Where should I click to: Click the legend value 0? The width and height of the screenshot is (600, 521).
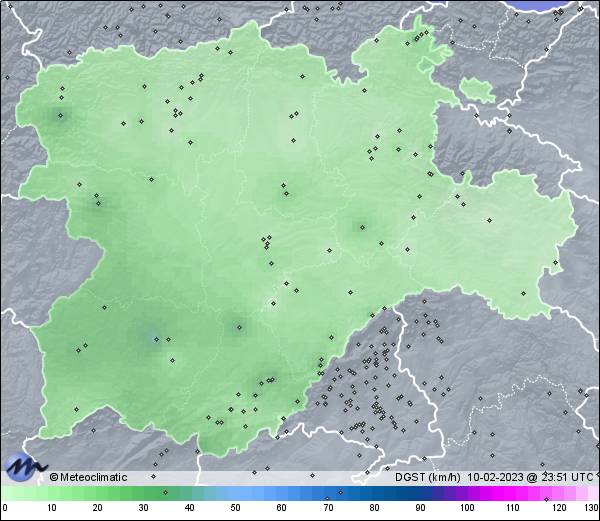click(x=4, y=508)
